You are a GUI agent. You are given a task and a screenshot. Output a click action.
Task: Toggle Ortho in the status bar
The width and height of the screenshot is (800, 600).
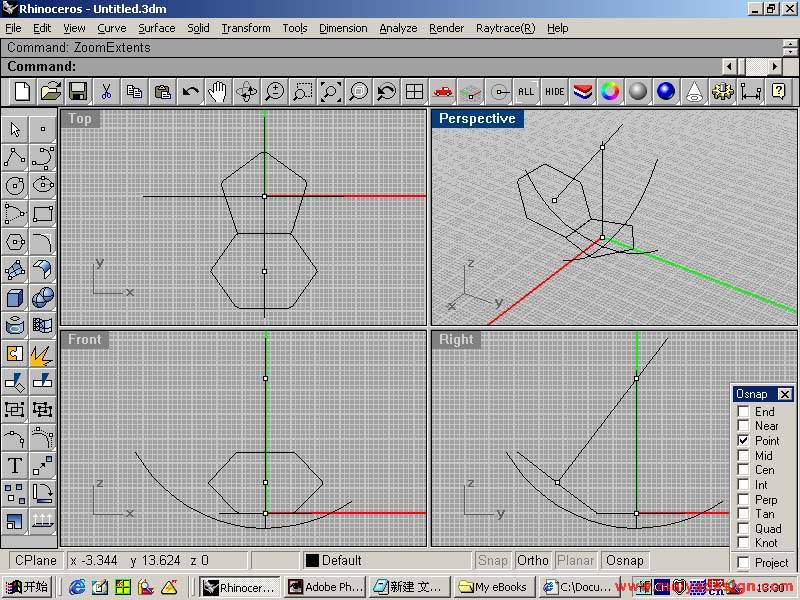coord(533,561)
